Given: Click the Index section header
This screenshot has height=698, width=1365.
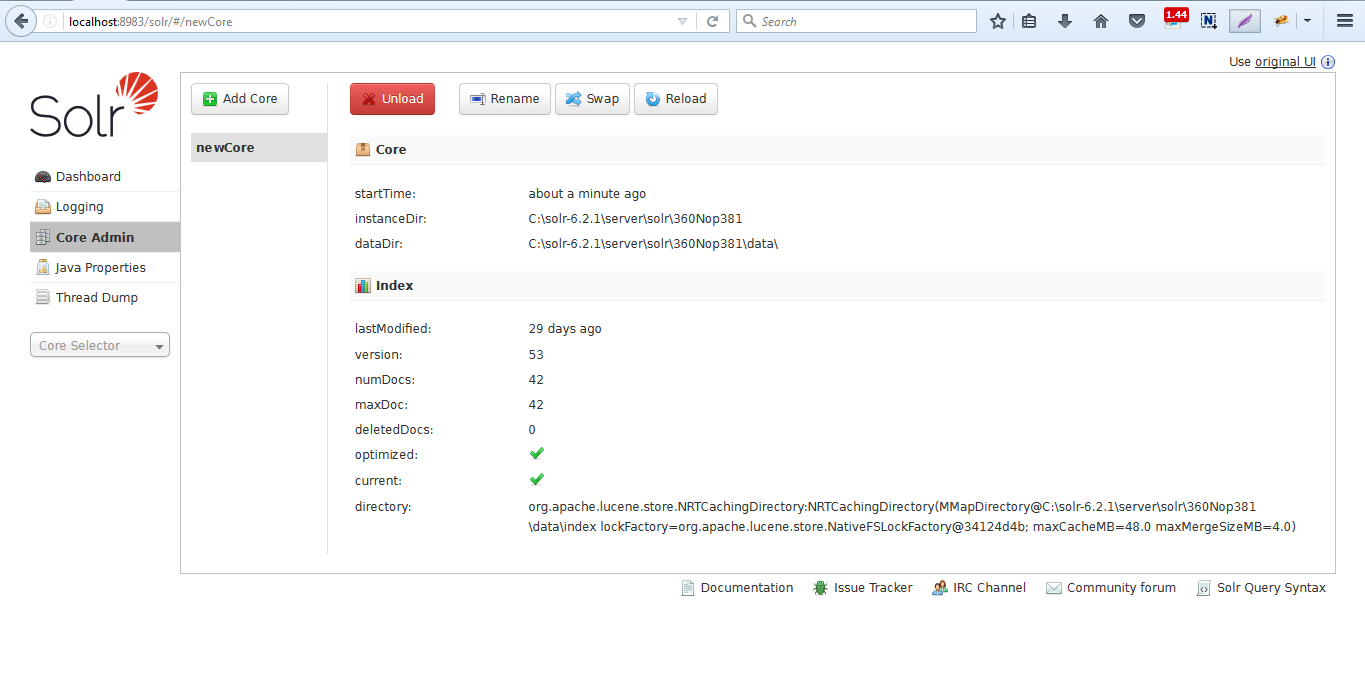Looking at the screenshot, I should (837, 285).
